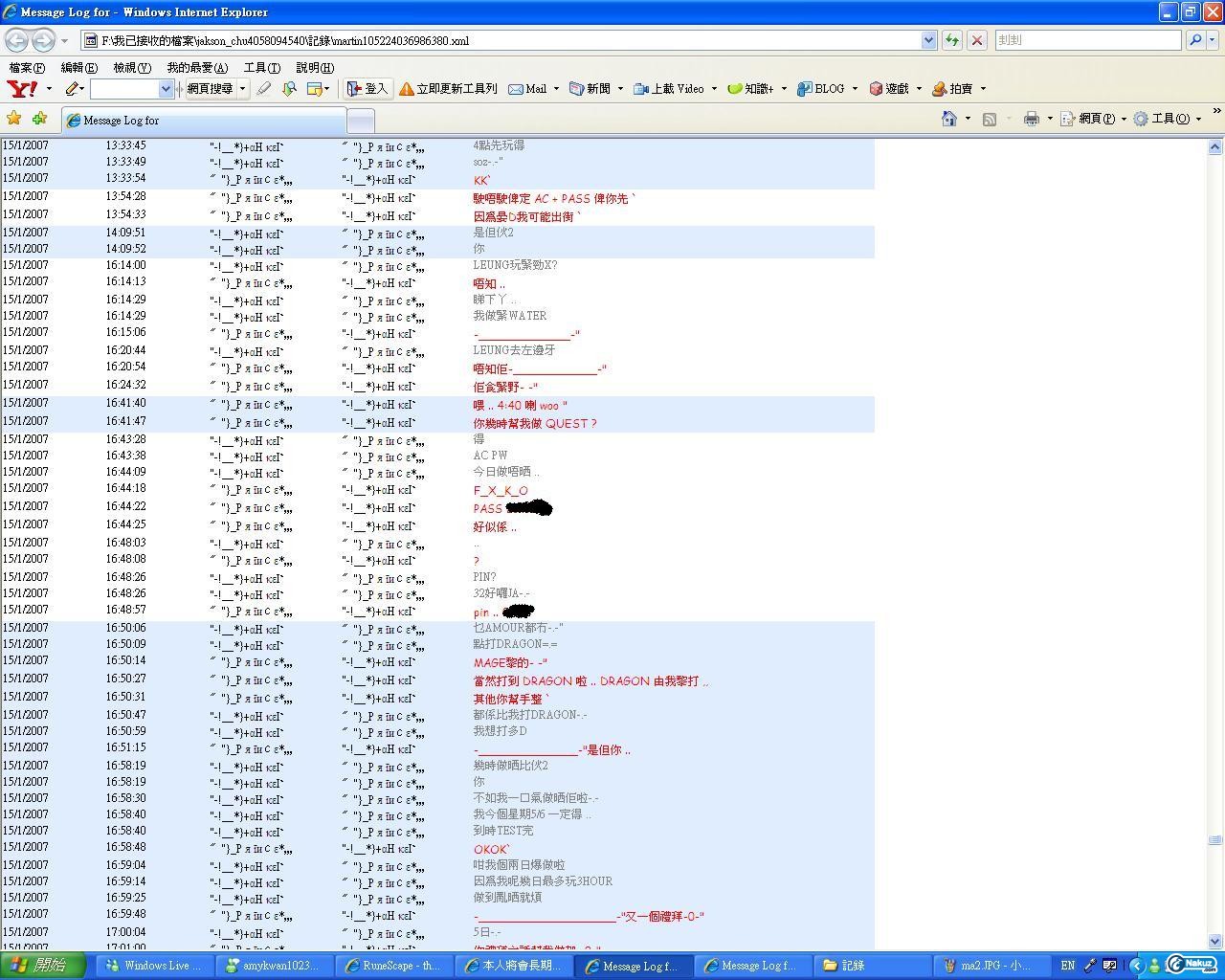Click the BLOG button on toolbar
This screenshot has width=1225, height=980.
pos(821,88)
